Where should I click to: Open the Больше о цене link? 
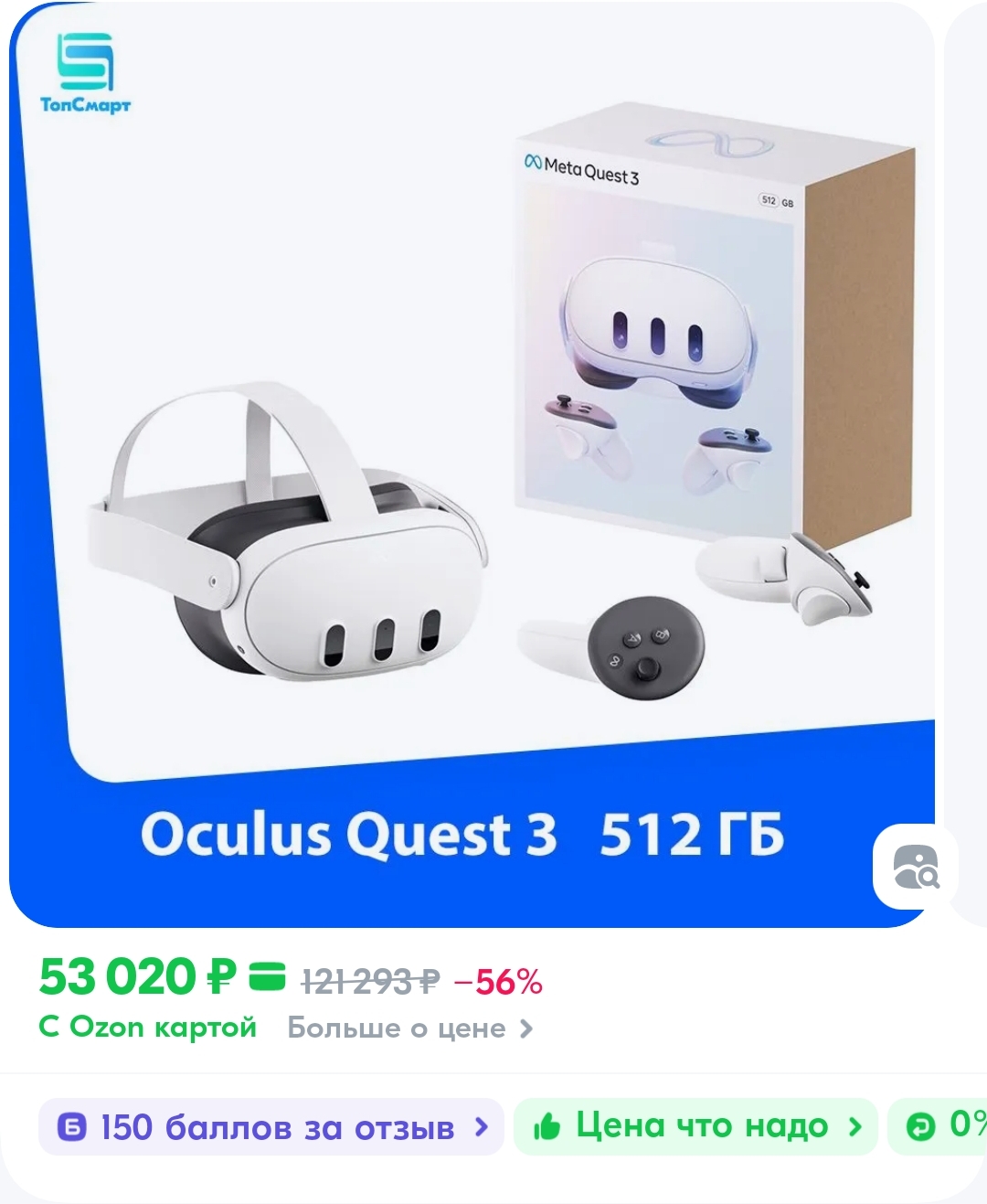[x=410, y=1028]
